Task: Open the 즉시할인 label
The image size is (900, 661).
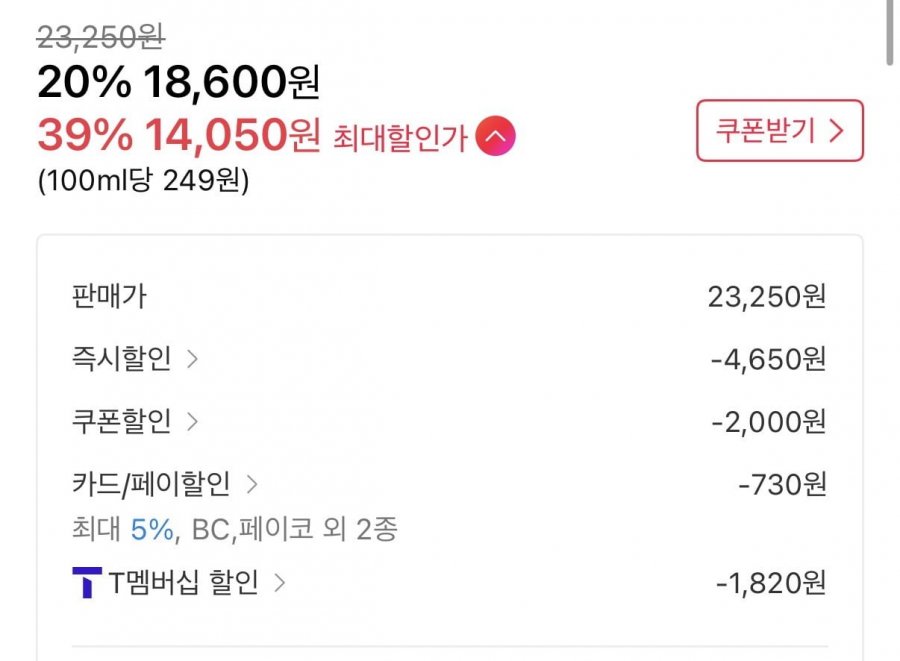Action: point(121,359)
